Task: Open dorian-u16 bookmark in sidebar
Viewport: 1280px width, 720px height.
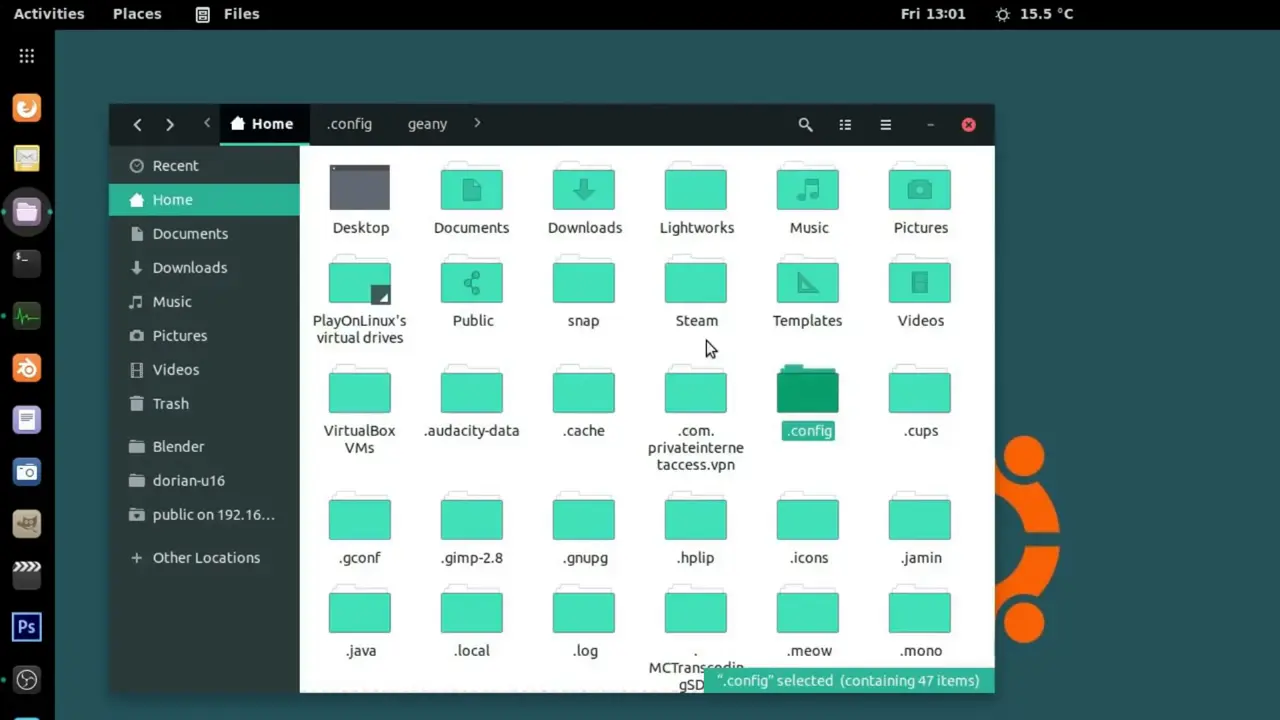Action: 204,481
